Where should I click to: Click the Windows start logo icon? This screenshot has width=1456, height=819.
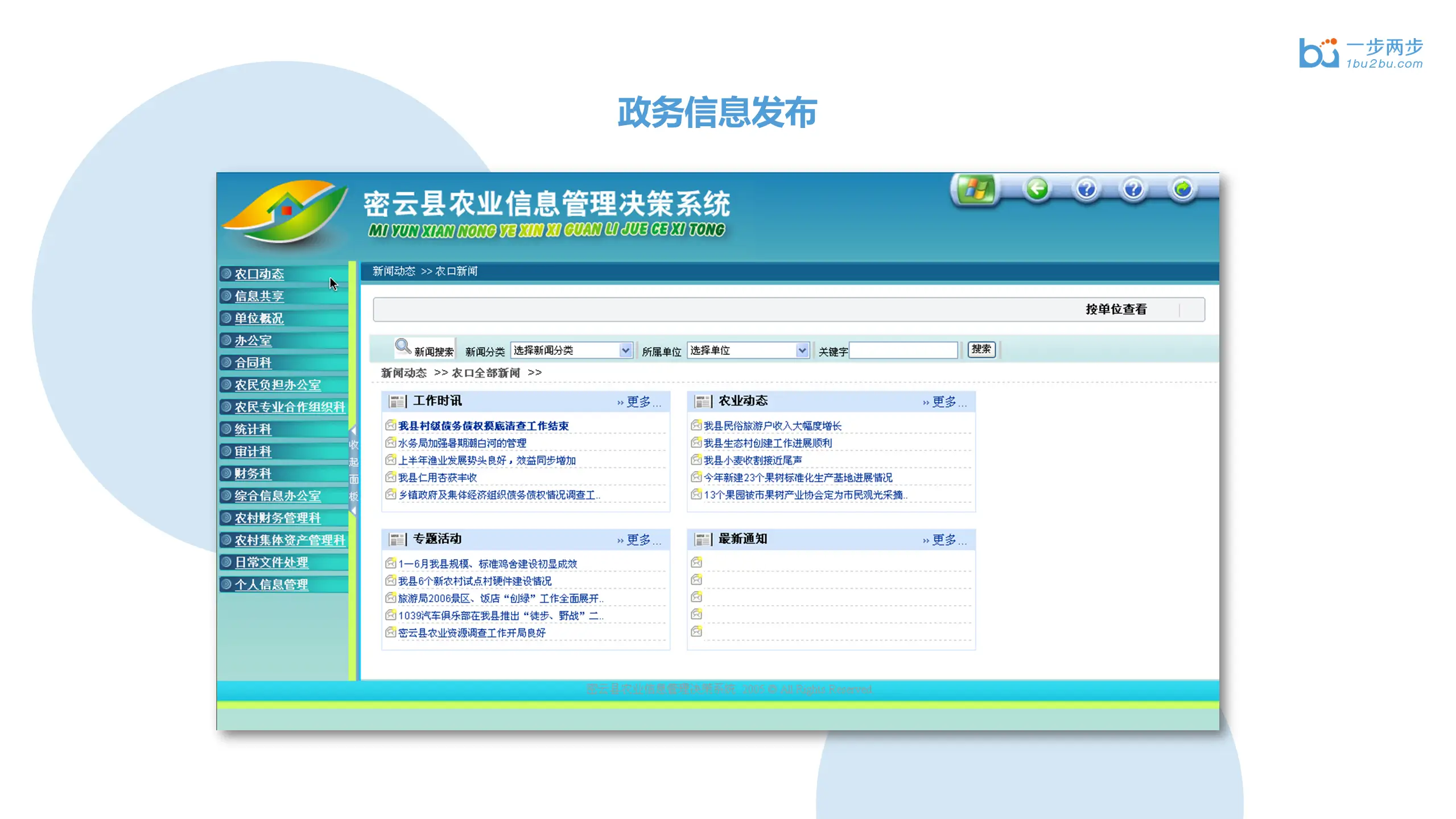975,190
